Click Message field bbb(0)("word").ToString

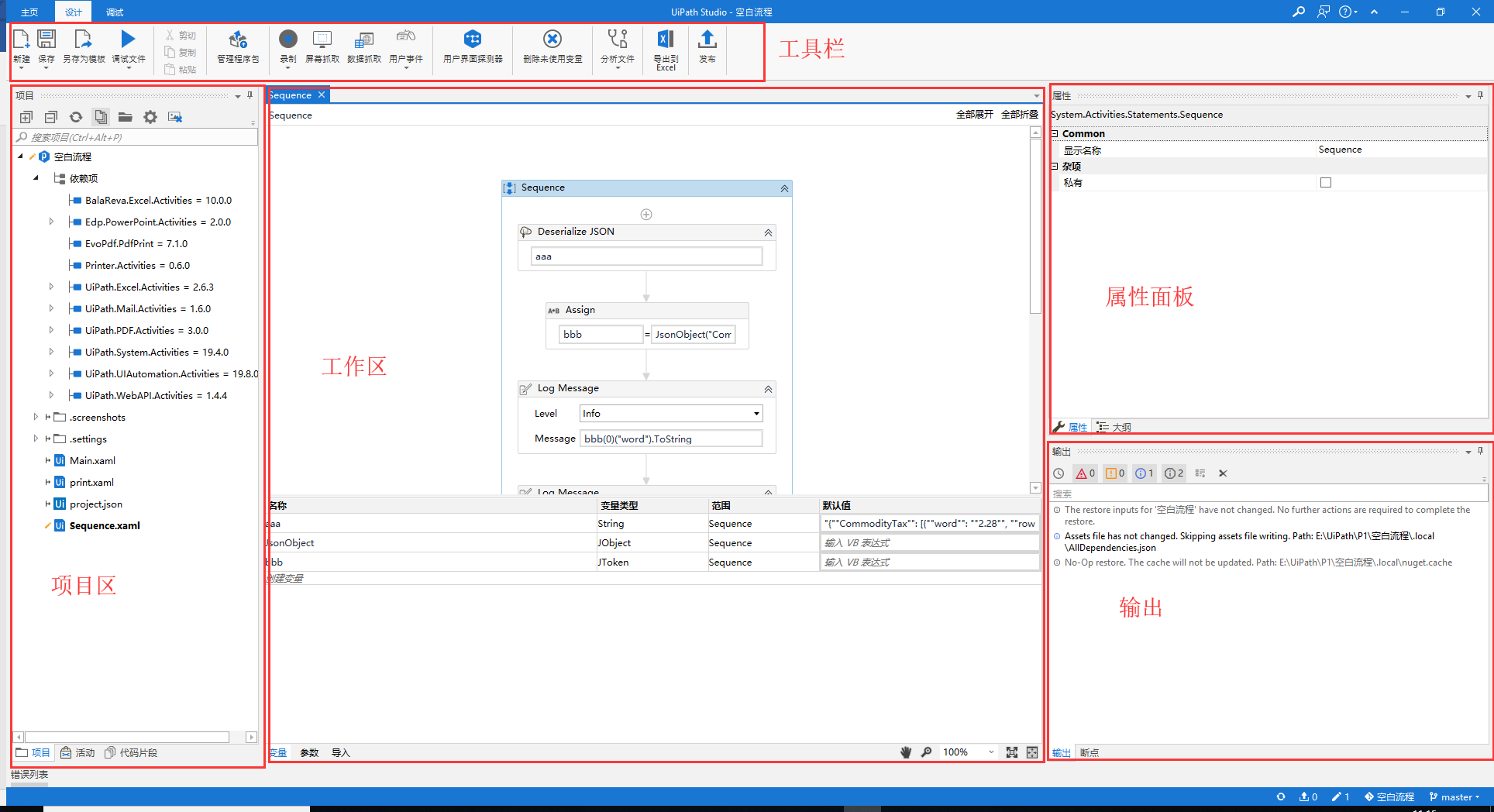tap(671, 439)
